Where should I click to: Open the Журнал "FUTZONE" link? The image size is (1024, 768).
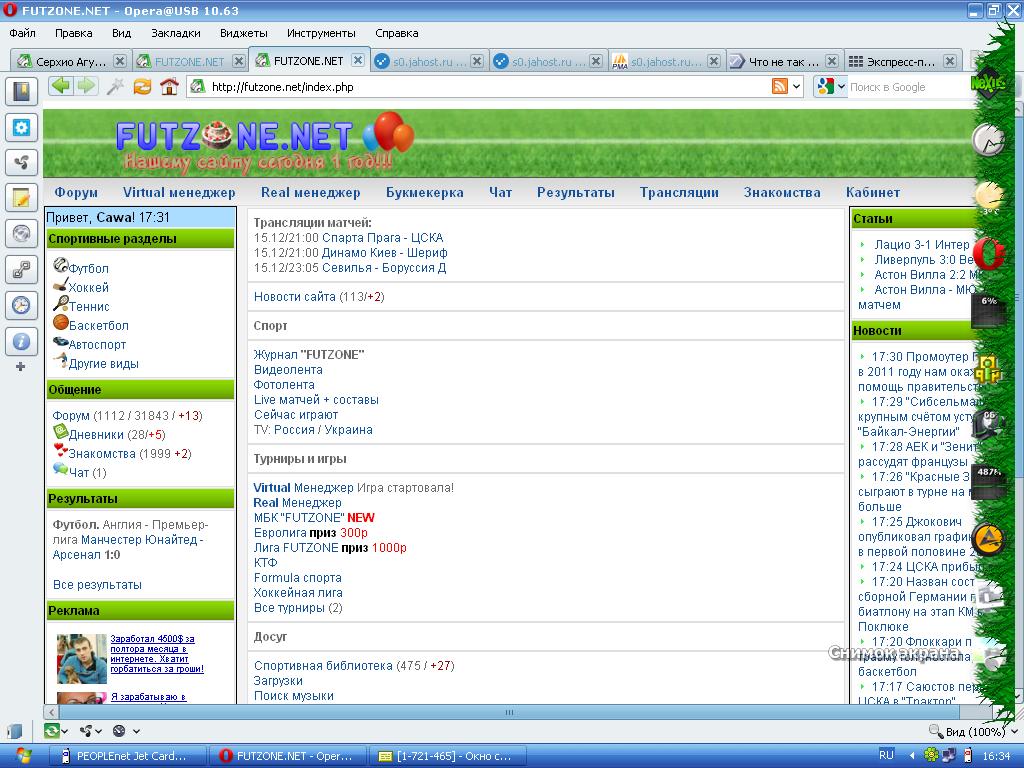309,355
